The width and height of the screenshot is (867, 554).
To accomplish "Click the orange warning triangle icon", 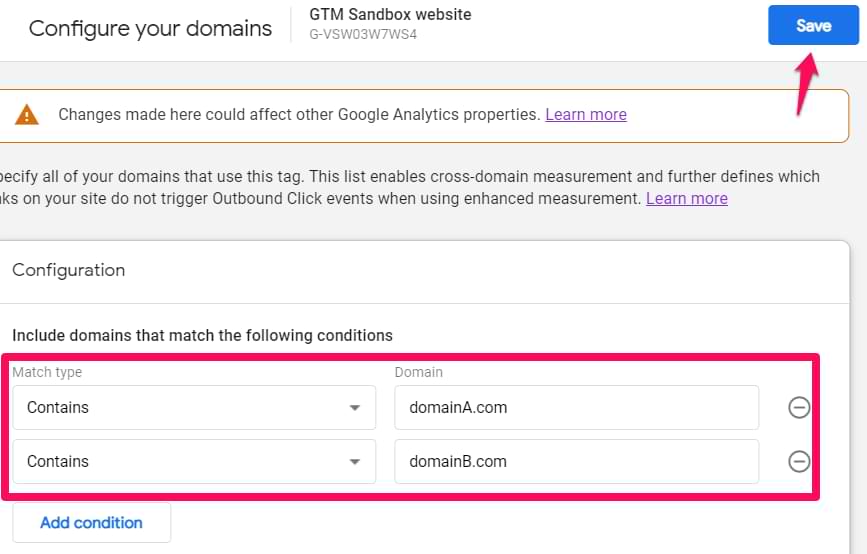I will (x=27, y=115).
